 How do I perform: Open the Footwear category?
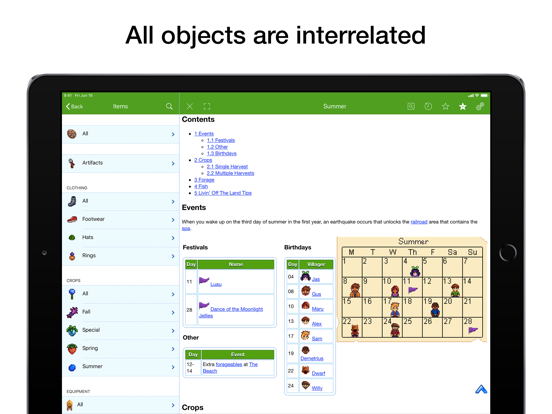pyautogui.click(x=121, y=220)
